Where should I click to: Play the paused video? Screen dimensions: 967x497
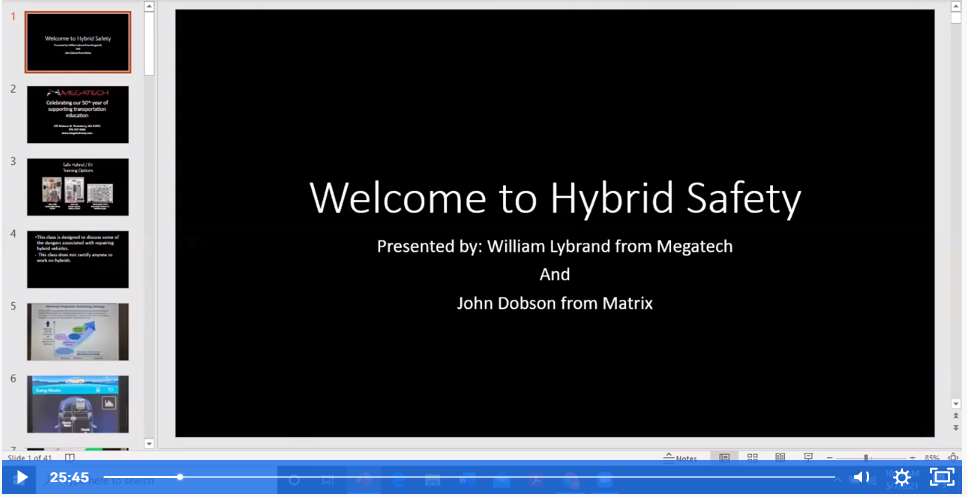click(22, 477)
